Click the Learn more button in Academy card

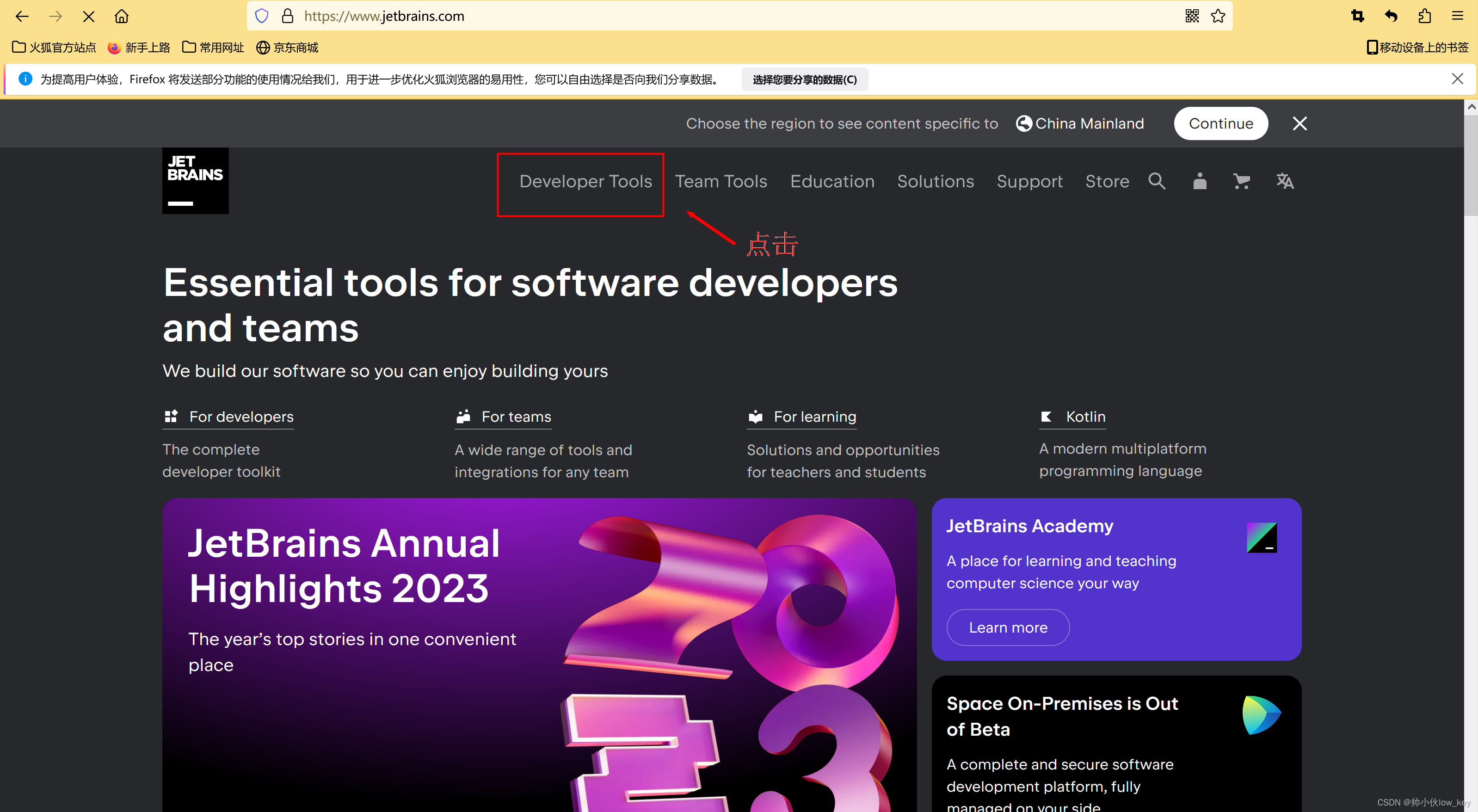coord(1007,627)
